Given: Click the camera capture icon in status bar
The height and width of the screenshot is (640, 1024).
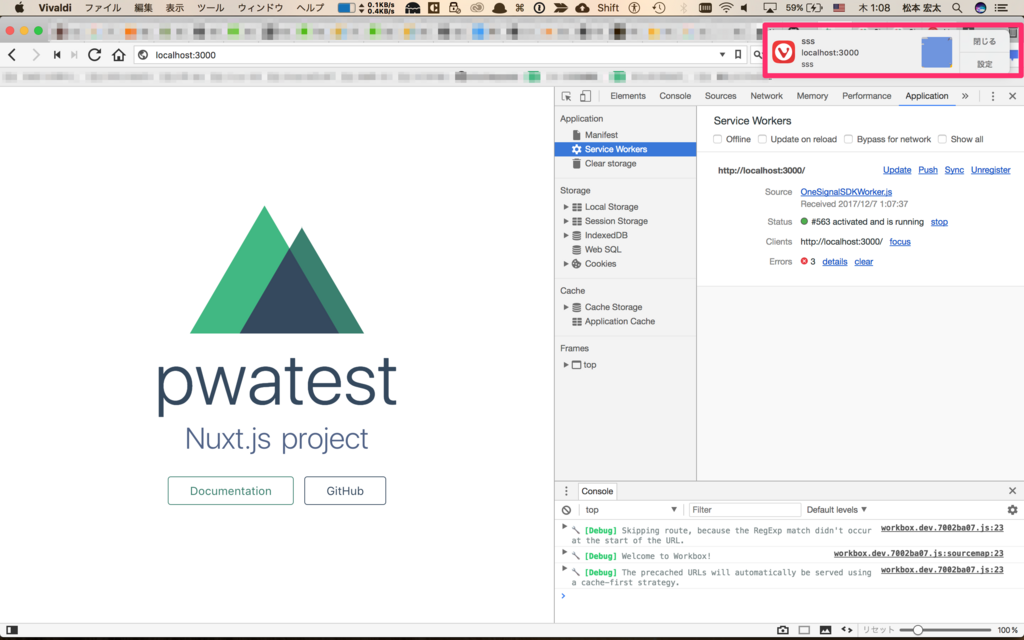Looking at the screenshot, I should point(782,630).
